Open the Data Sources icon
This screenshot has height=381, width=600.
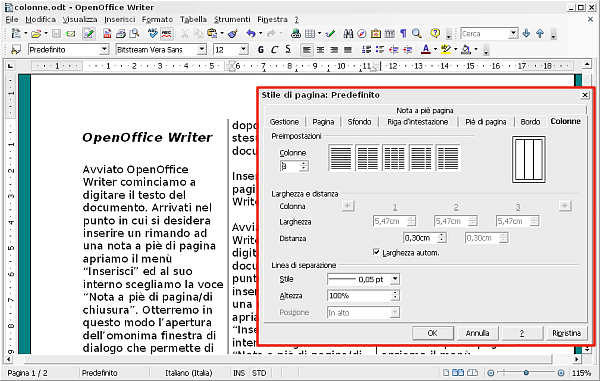coord(390,34)
